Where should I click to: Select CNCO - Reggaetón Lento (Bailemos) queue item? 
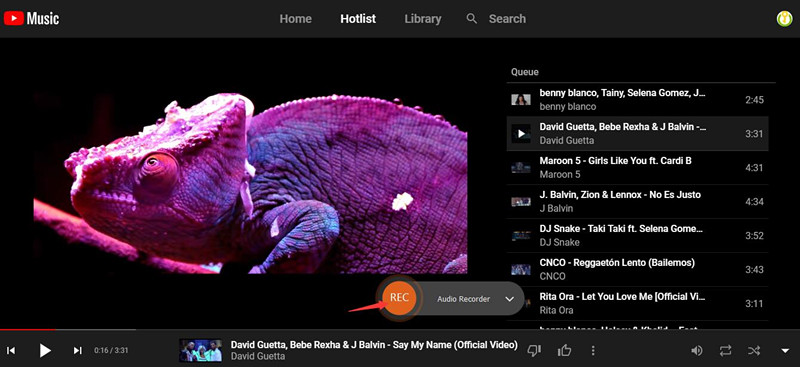(x=637, y=270)
